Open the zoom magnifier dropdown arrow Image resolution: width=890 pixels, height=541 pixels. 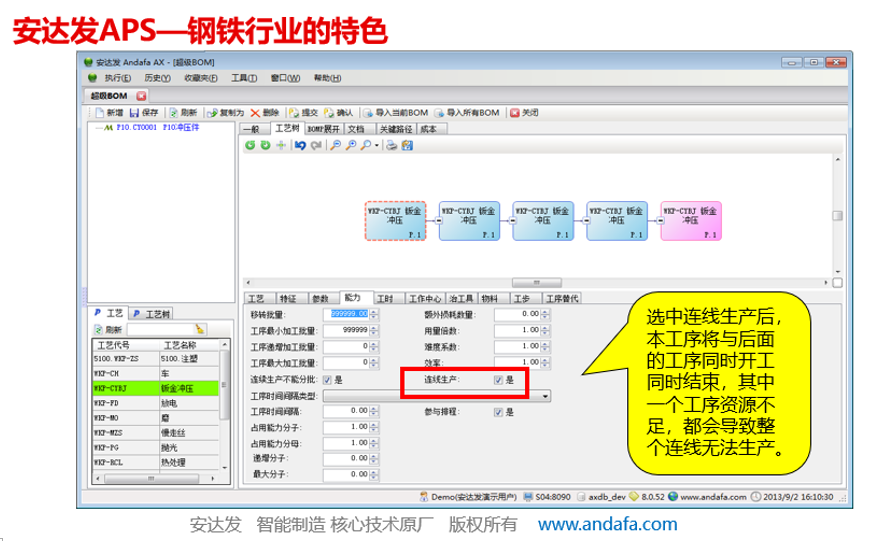(x=377, y=145)
